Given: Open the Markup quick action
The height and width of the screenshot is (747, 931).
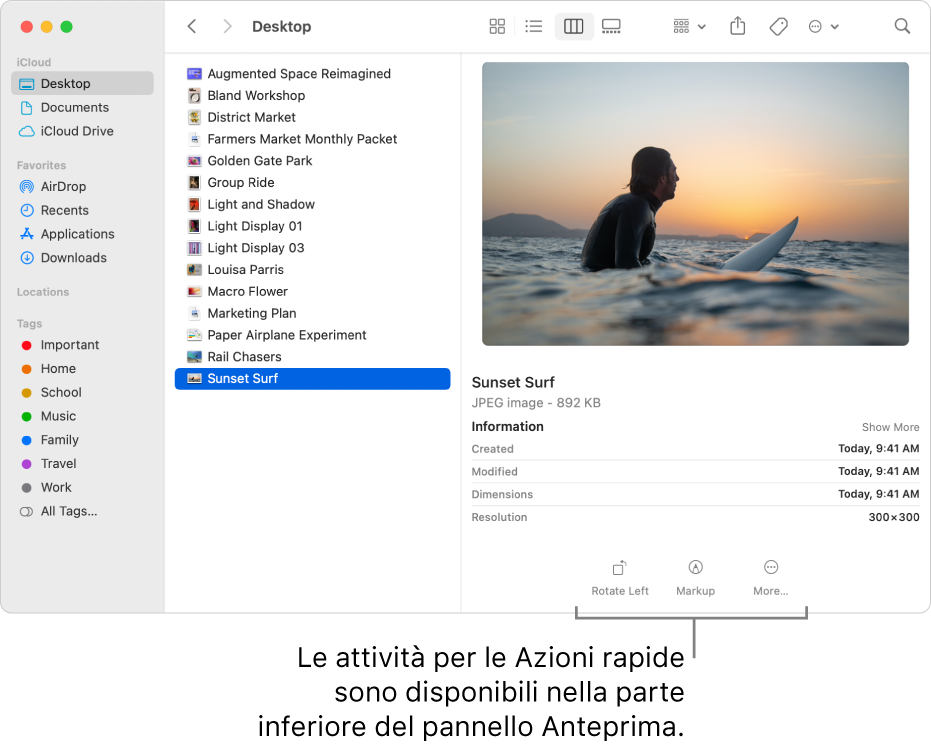Looking at the screenshot, I should point(695,577).
